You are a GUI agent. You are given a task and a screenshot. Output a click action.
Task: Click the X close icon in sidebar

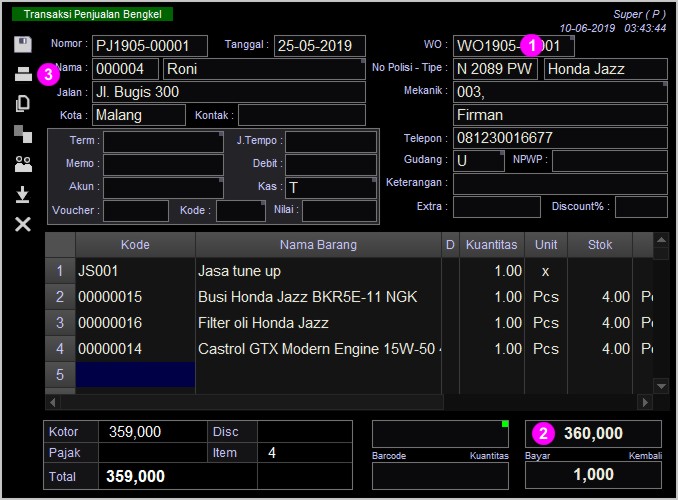(23, 224)
